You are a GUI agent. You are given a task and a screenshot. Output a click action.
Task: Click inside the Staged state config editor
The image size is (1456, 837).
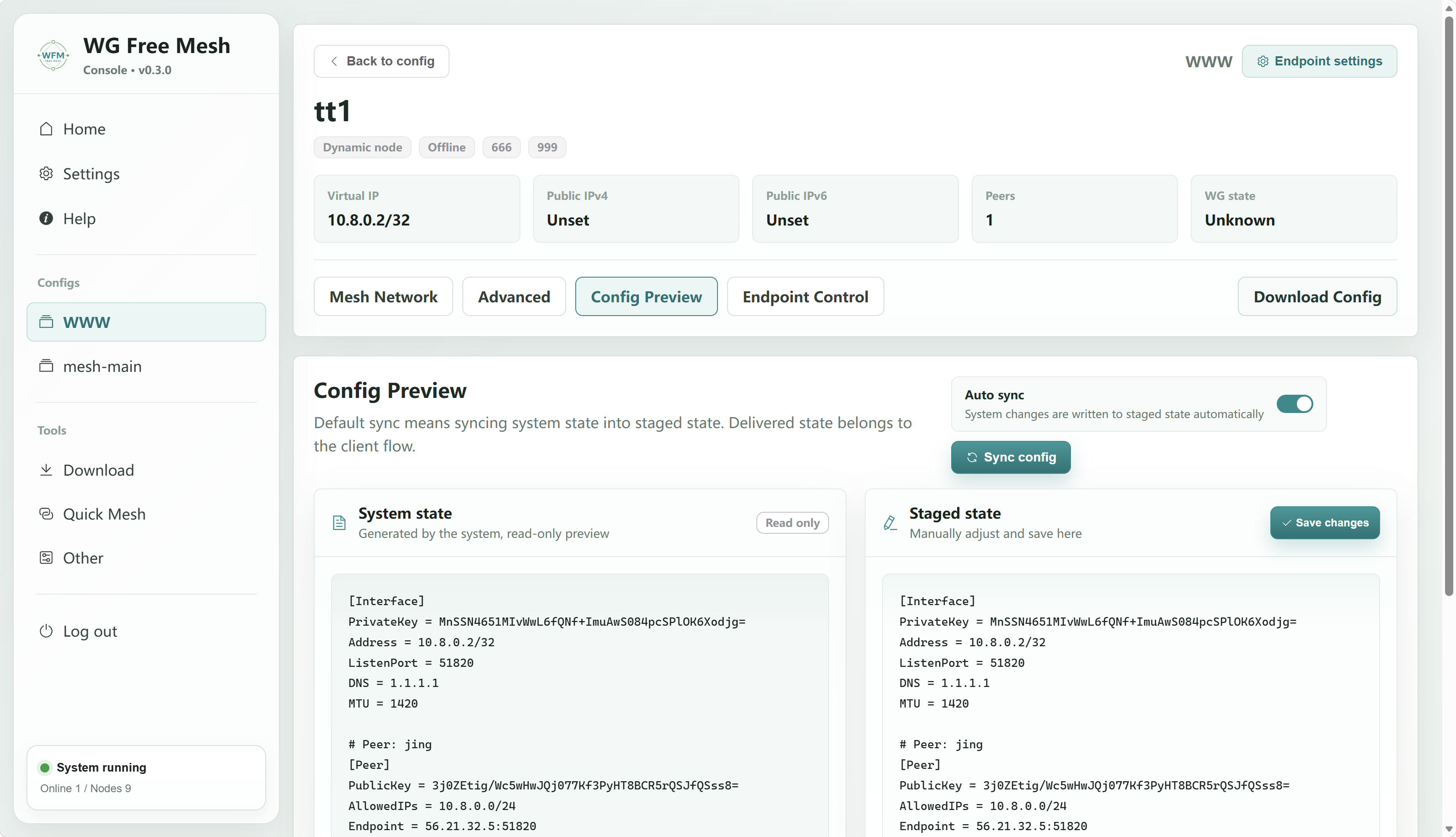[x=1131, y=705]
